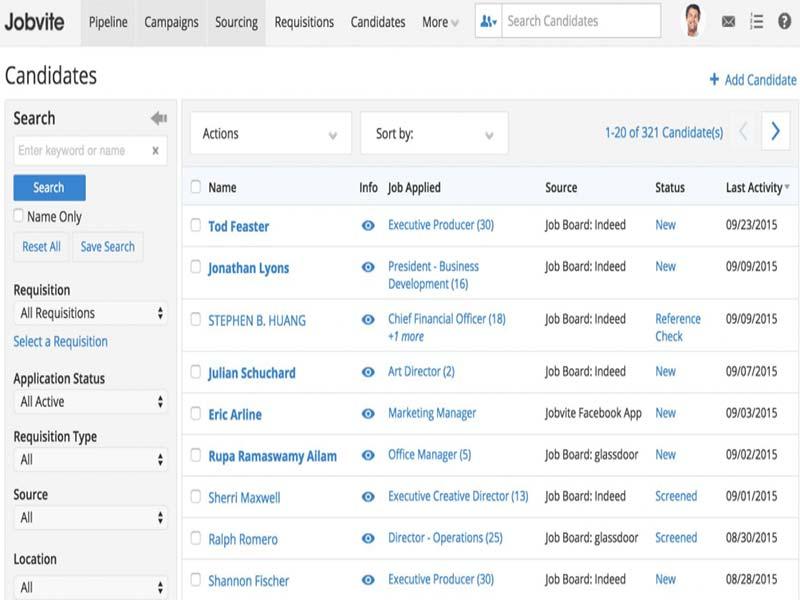
Task: Open the Sourcing tab
Action: click(236, 22)
